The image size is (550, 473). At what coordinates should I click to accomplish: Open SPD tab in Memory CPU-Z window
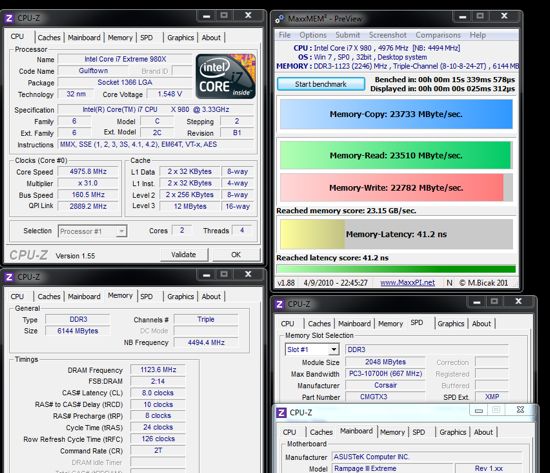pos(147,297)
